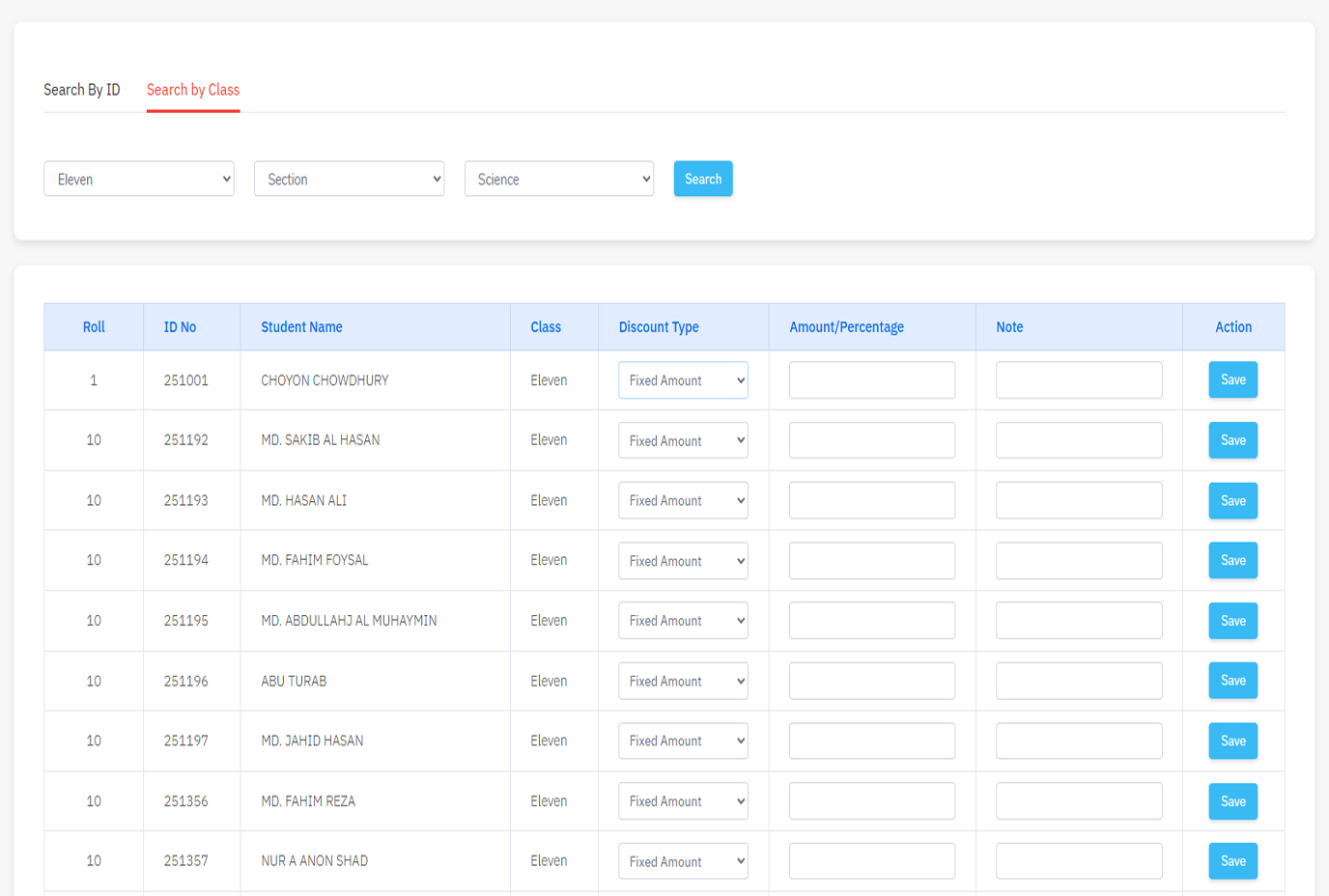Expand Discount Type dropdown for ABU TURAB
The height and width of the screenshot is (896, 1329).
(683, 681)
